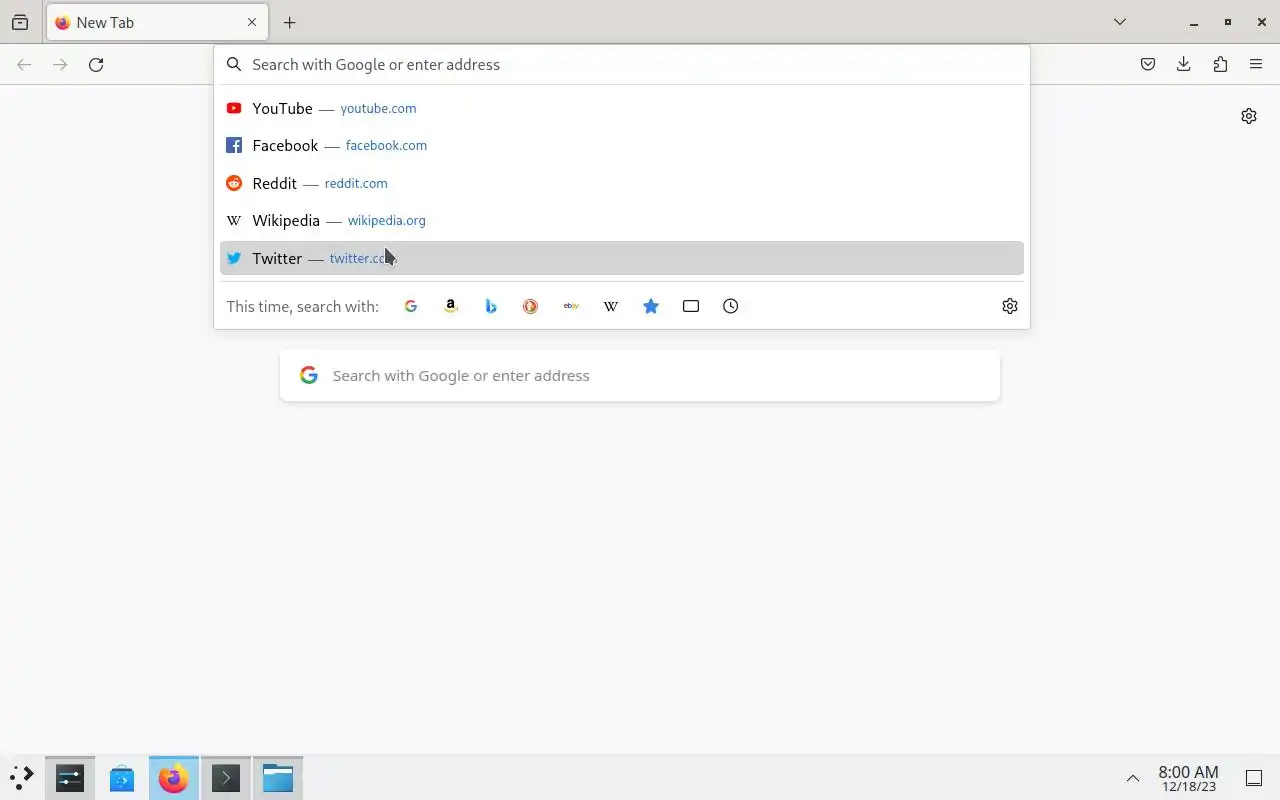This screenshot has height=800, width=1280.
Task: Search this time with Wikipedia icon
Action: 611,306
